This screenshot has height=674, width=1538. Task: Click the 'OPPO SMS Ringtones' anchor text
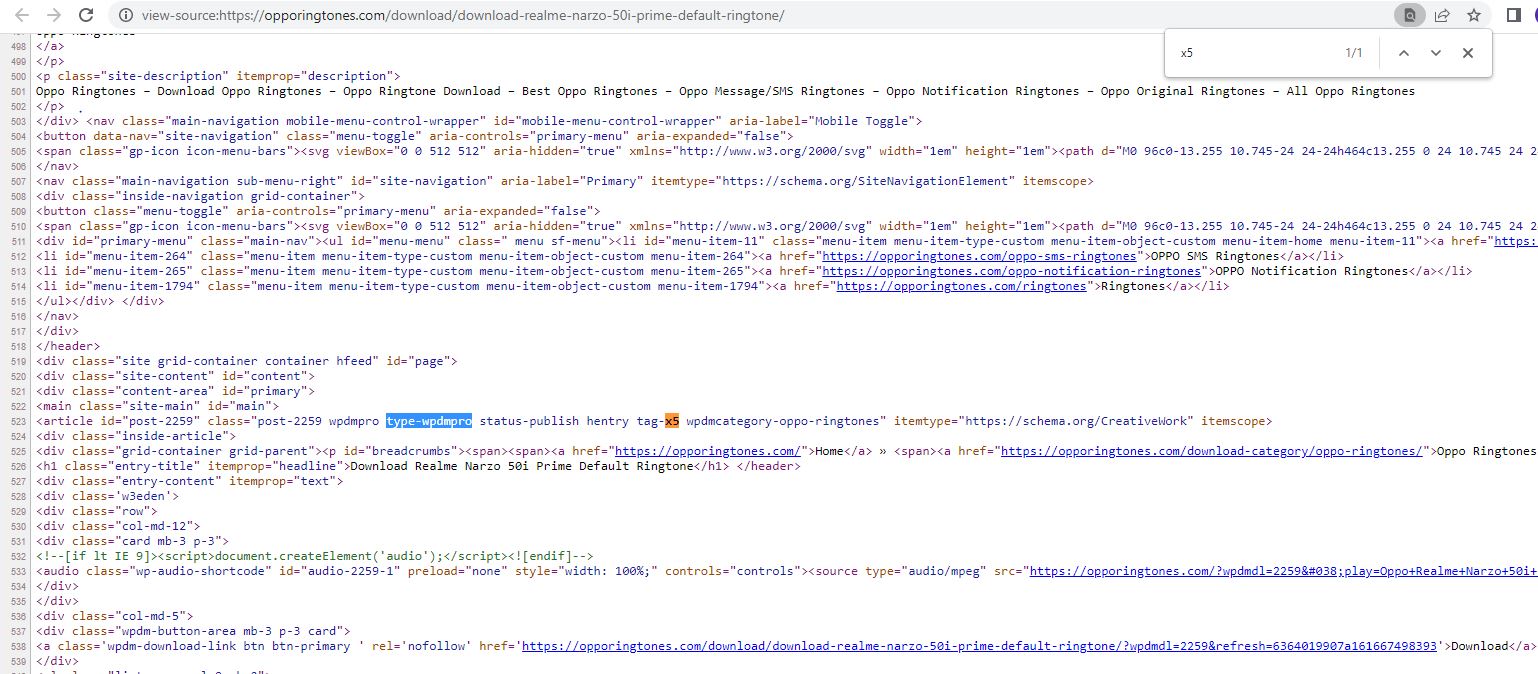click(1220, 256)
